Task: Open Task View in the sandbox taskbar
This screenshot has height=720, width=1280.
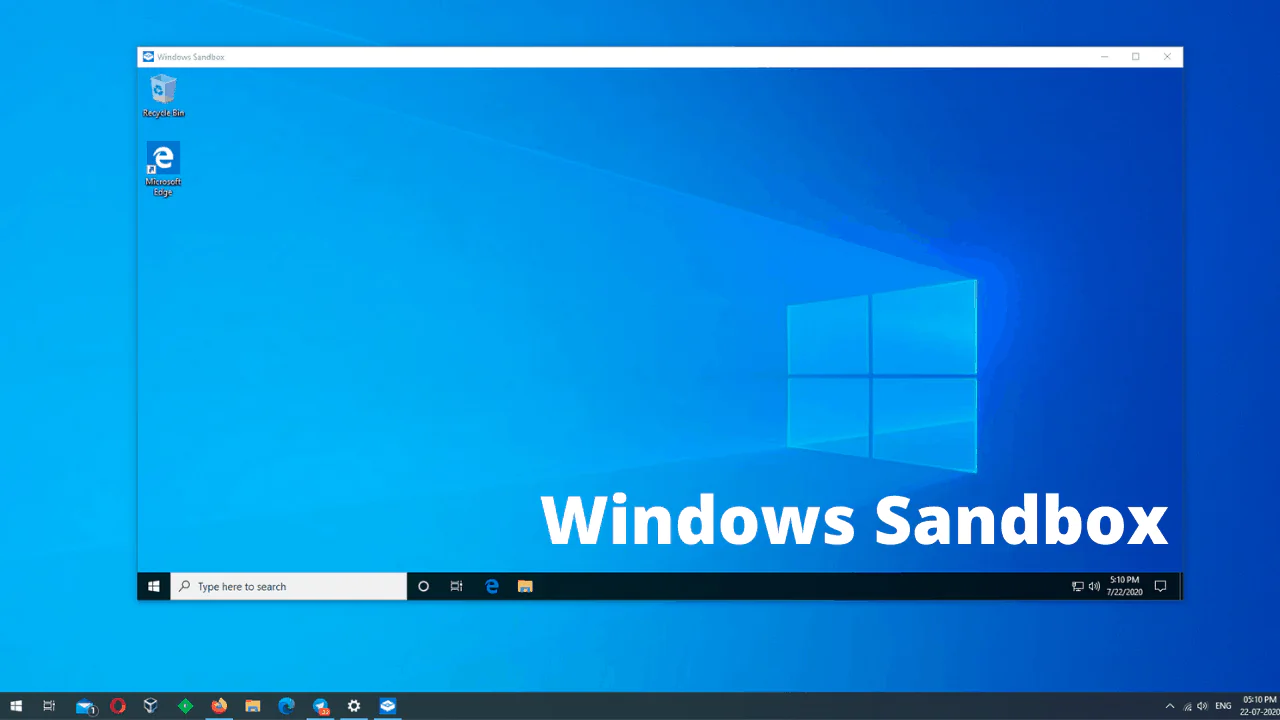Action: [x=457, y=586]
